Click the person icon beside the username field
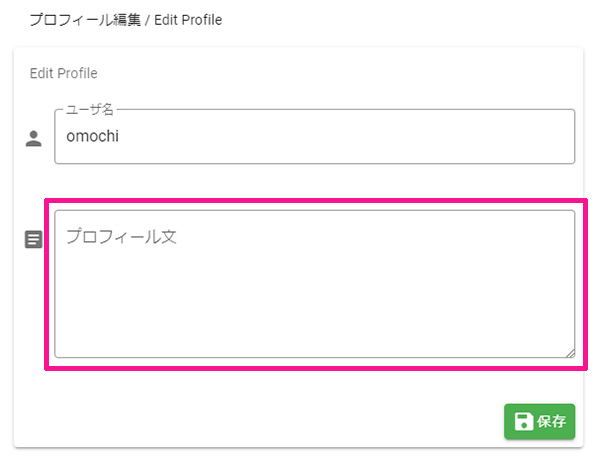The height and width of the screenshot is (464, 600). (x=34, y=138)
